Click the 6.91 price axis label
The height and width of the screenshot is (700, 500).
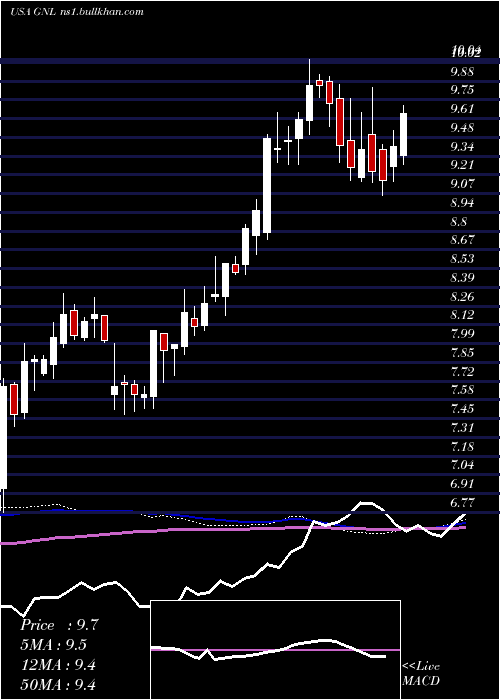click(464, 484)
